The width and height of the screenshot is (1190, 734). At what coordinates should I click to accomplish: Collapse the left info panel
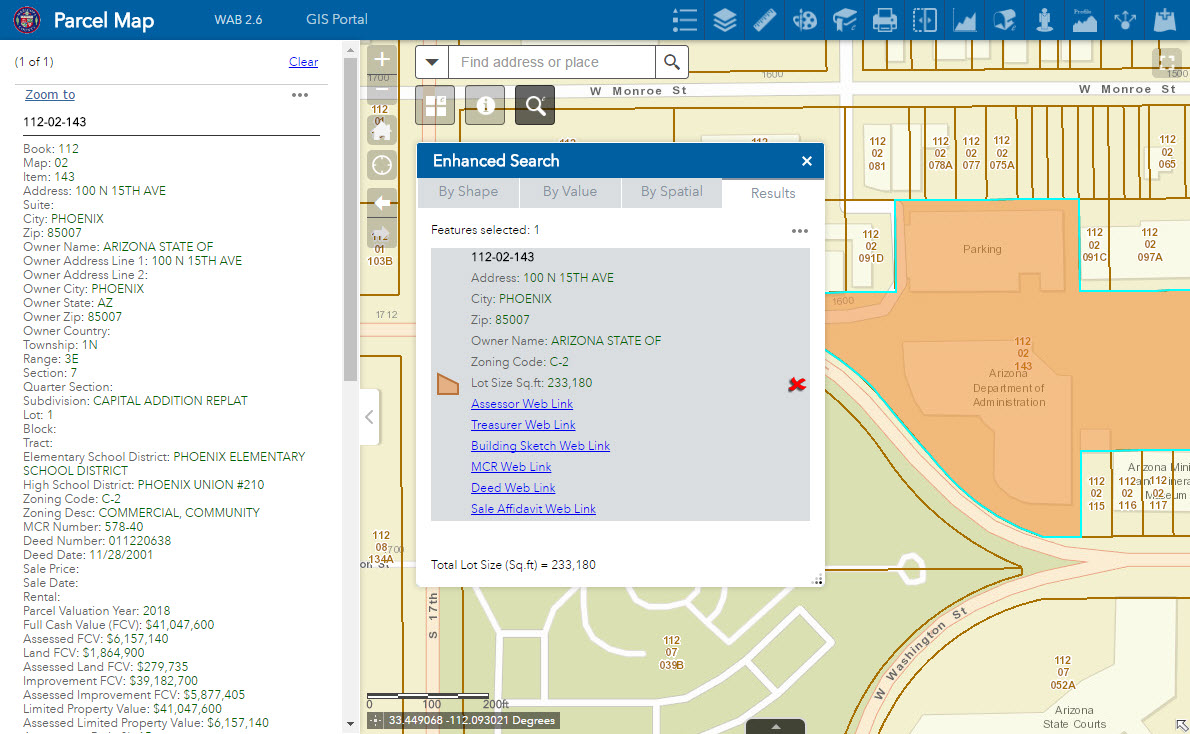(x=369, y=416)
